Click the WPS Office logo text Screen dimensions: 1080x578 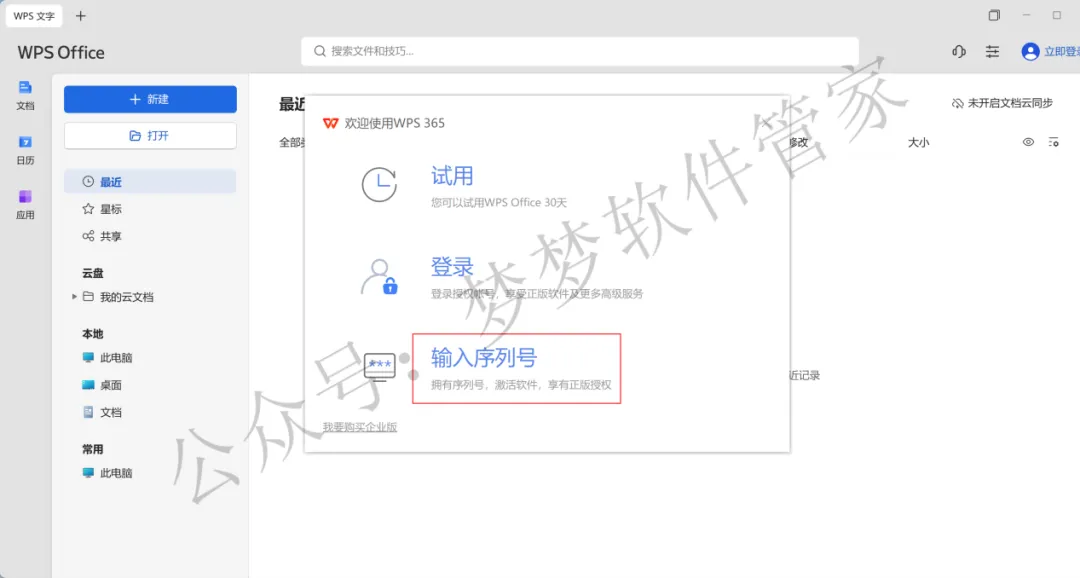click(x=61, y=52)
